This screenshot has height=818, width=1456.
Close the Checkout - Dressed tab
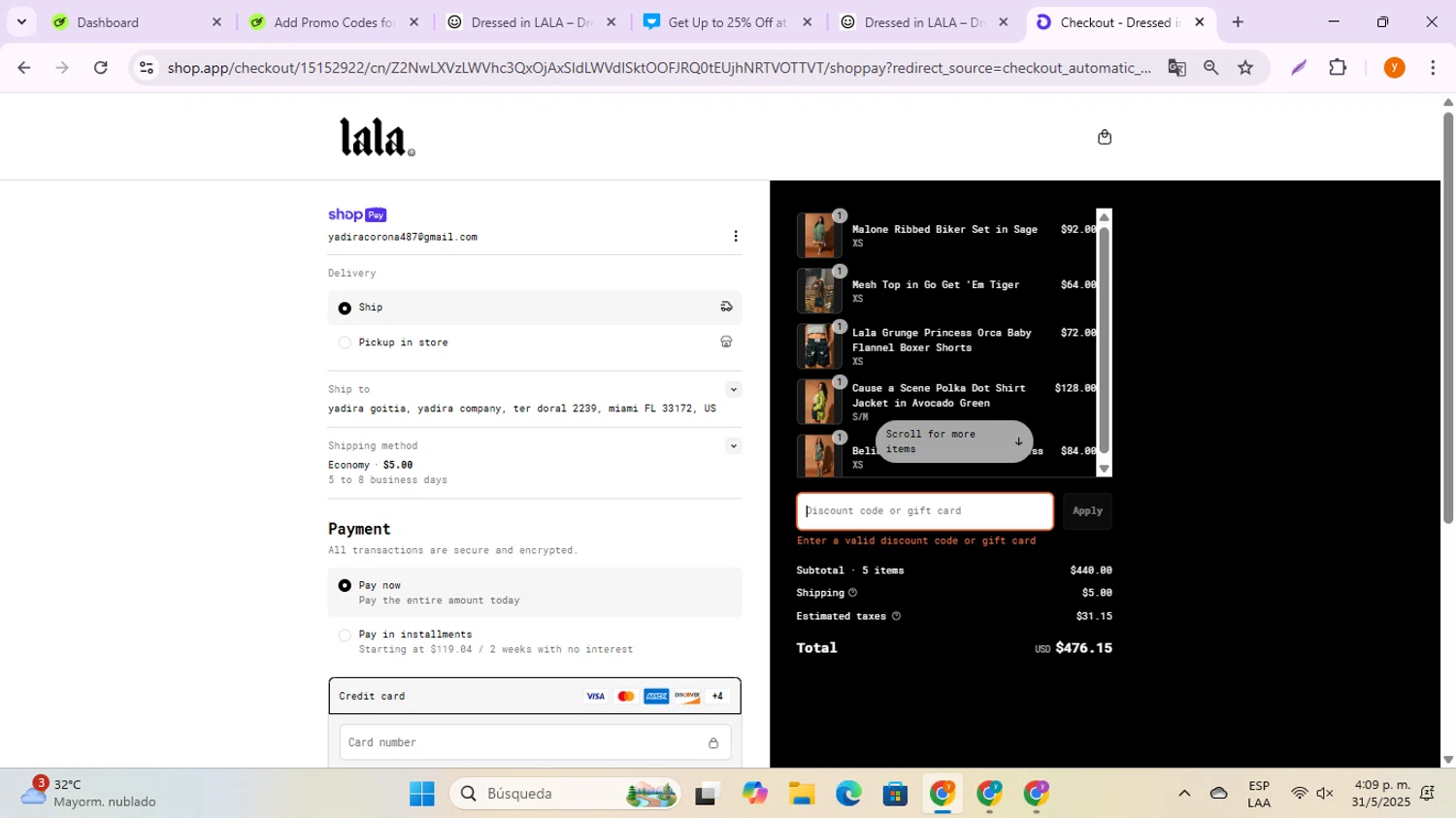(1200, 22)
